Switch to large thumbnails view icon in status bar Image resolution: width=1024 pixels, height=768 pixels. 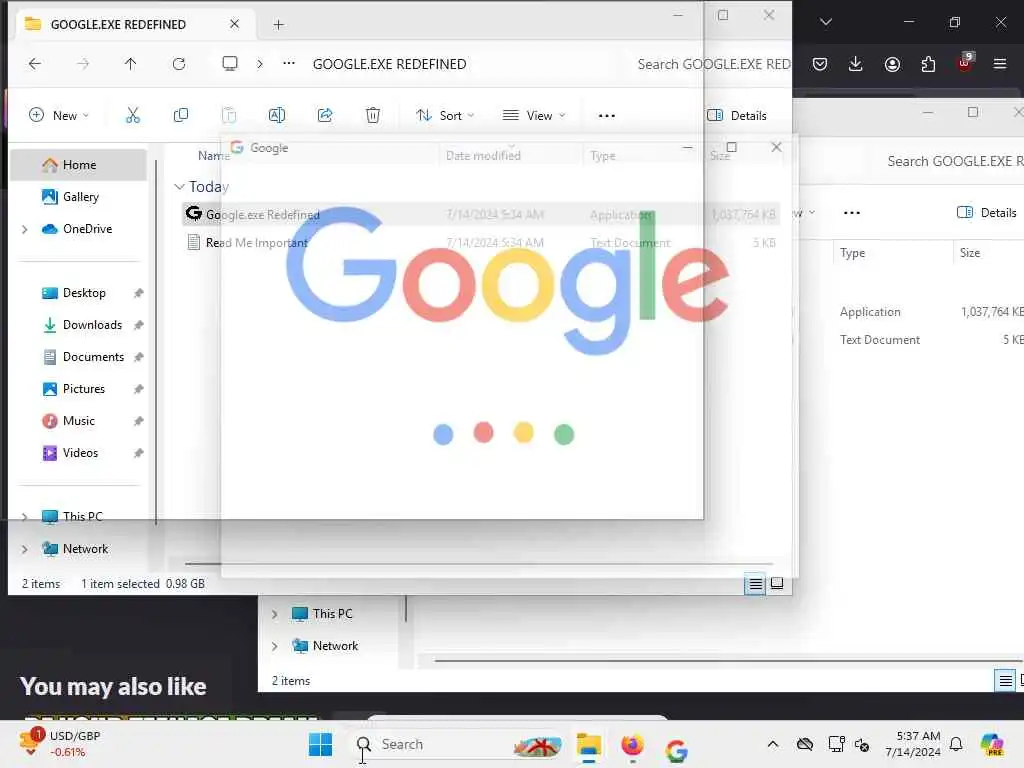pyautogui.click(x=777, y=583)
